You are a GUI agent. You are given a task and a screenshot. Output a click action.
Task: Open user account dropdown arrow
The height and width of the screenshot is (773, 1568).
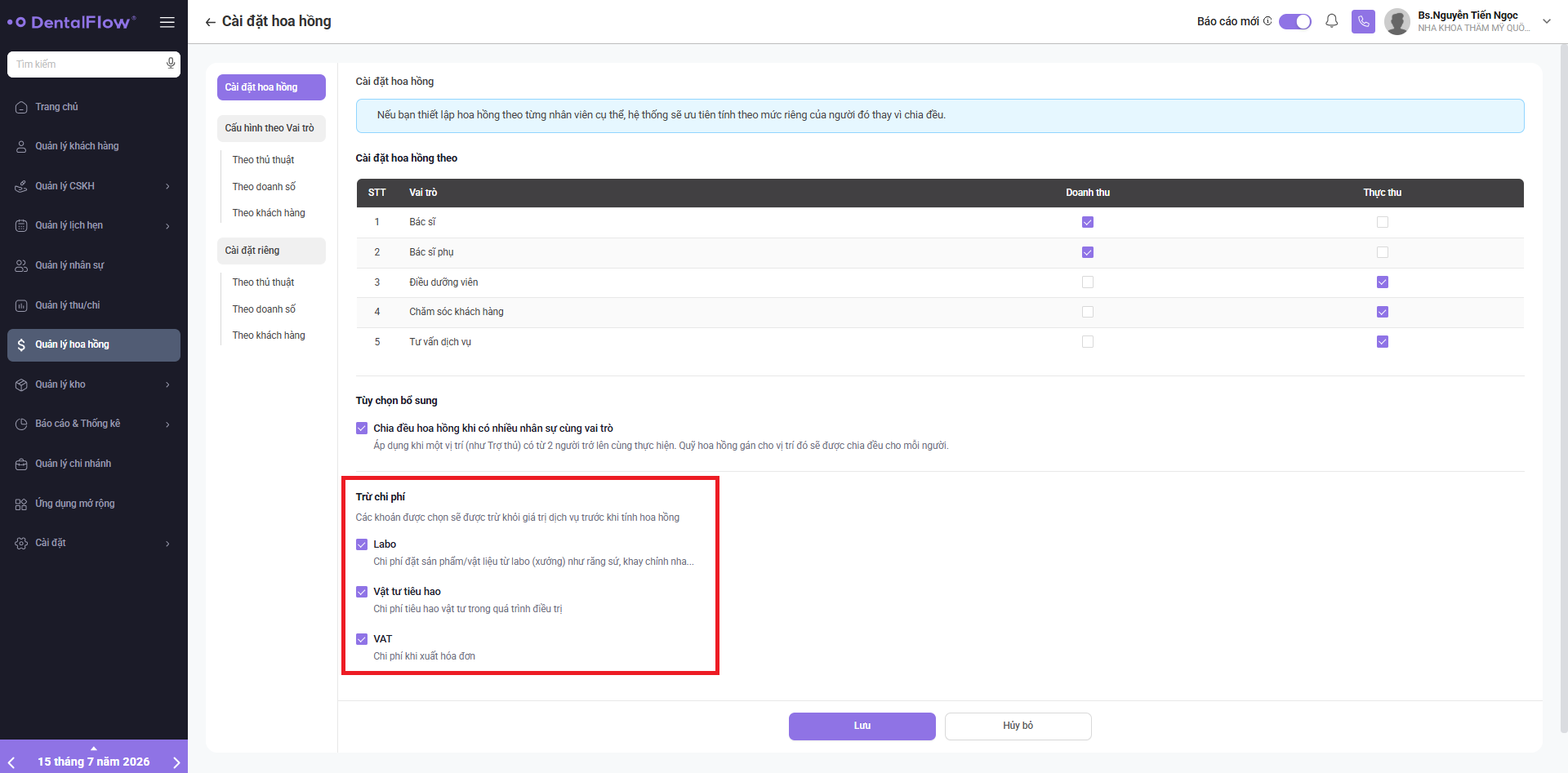pos(1546,21)
